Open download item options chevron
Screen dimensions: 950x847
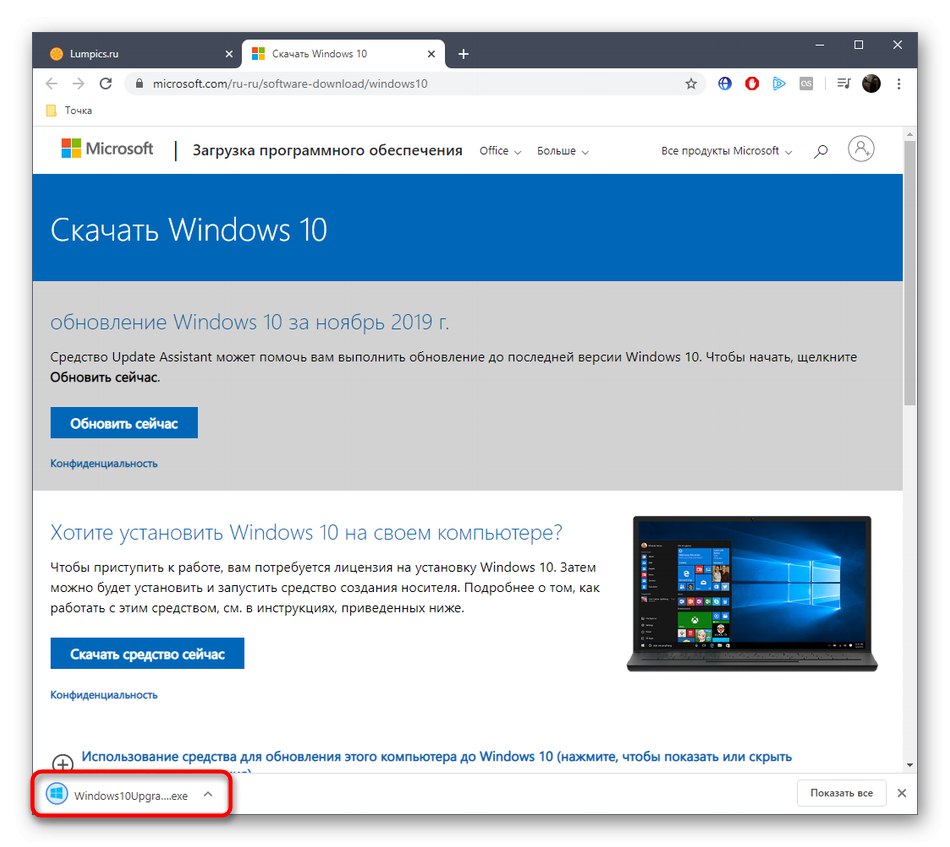[208, 794]
